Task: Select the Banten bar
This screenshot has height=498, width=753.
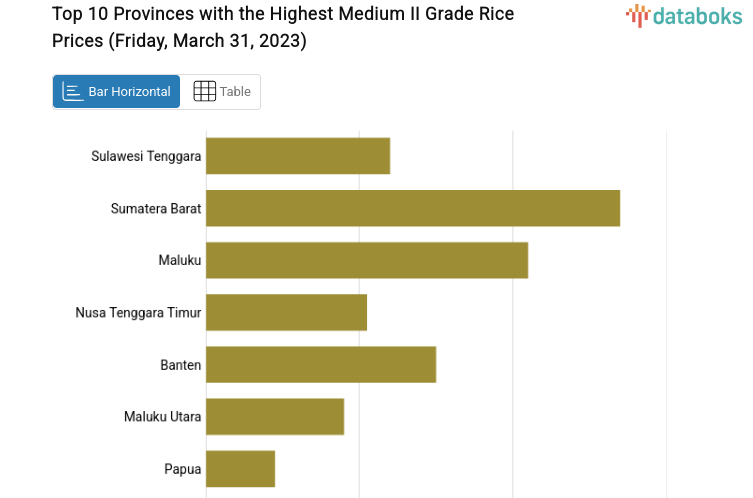Action: click(321, 364)
